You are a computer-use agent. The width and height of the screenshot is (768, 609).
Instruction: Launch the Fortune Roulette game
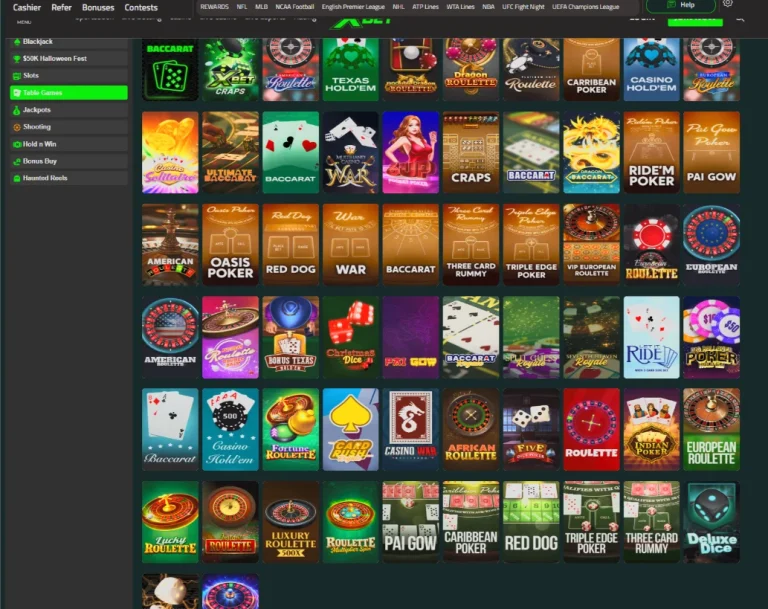(x=290, y=430)
